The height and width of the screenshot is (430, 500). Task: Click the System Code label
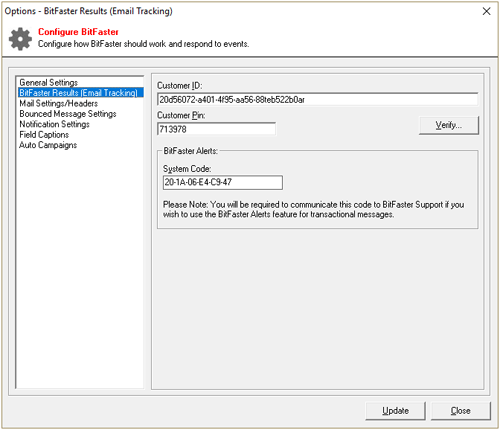click(x=187, y=169)
